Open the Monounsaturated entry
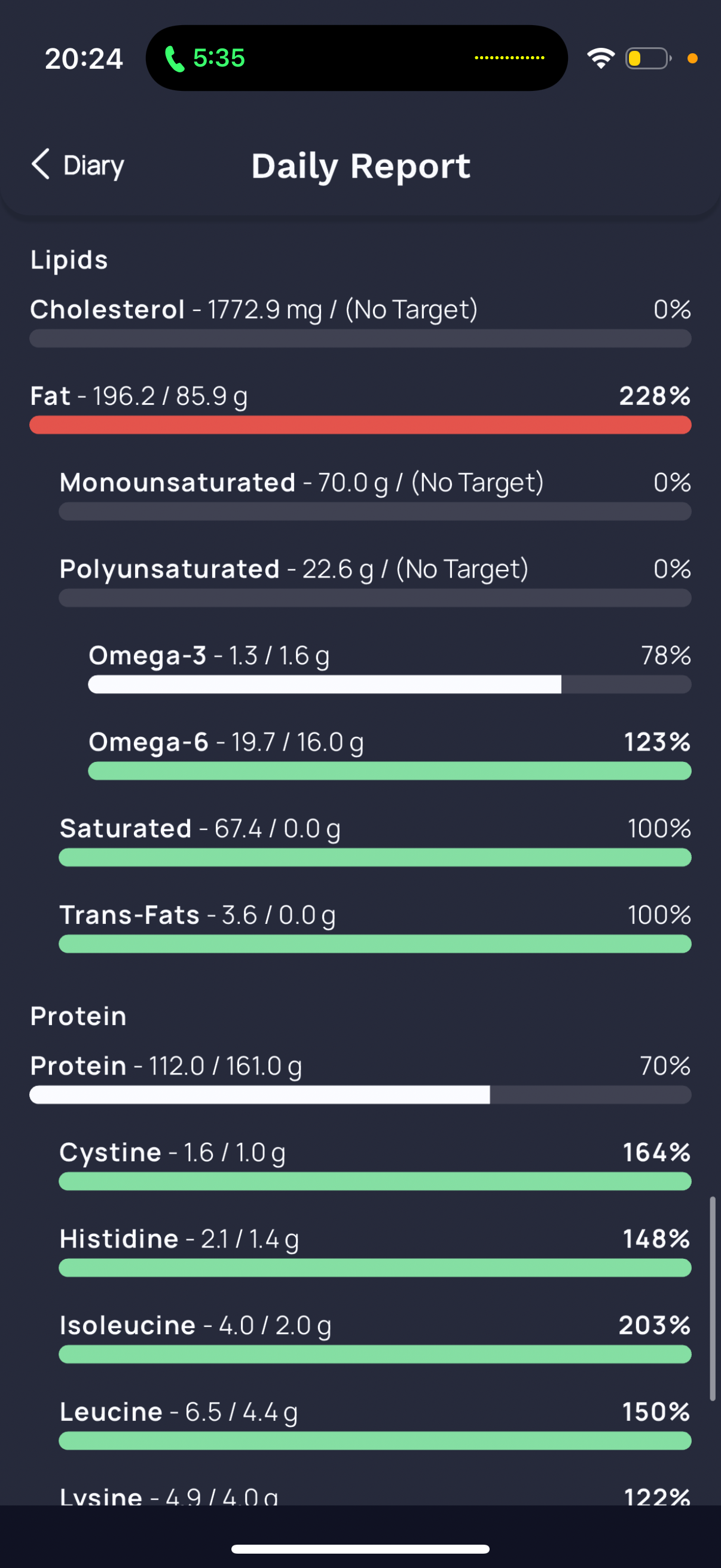The width and height of the screenshot is (721, 1568). coord(375,494)
